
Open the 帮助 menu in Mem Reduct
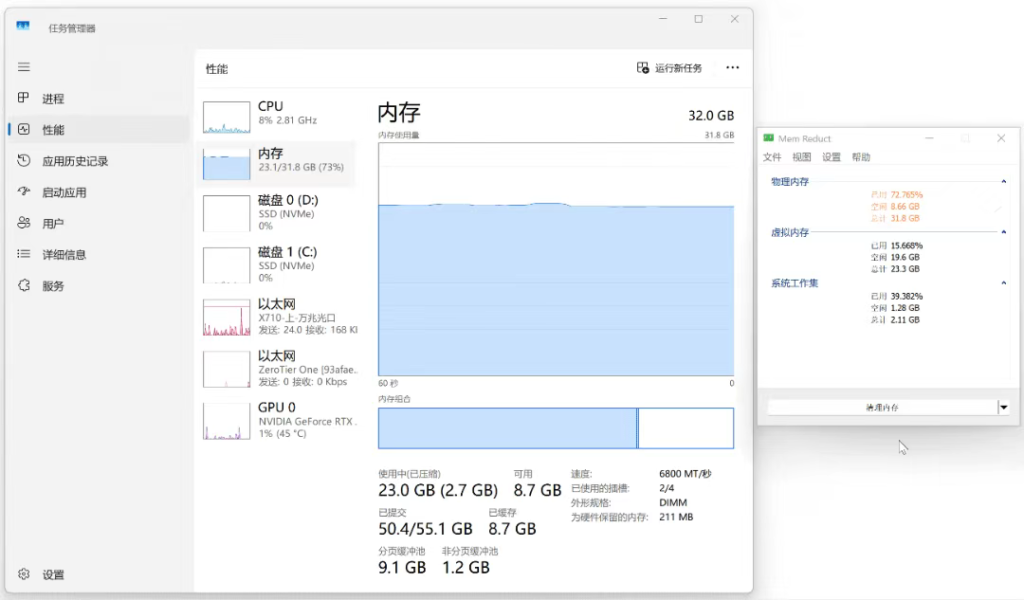861,157
